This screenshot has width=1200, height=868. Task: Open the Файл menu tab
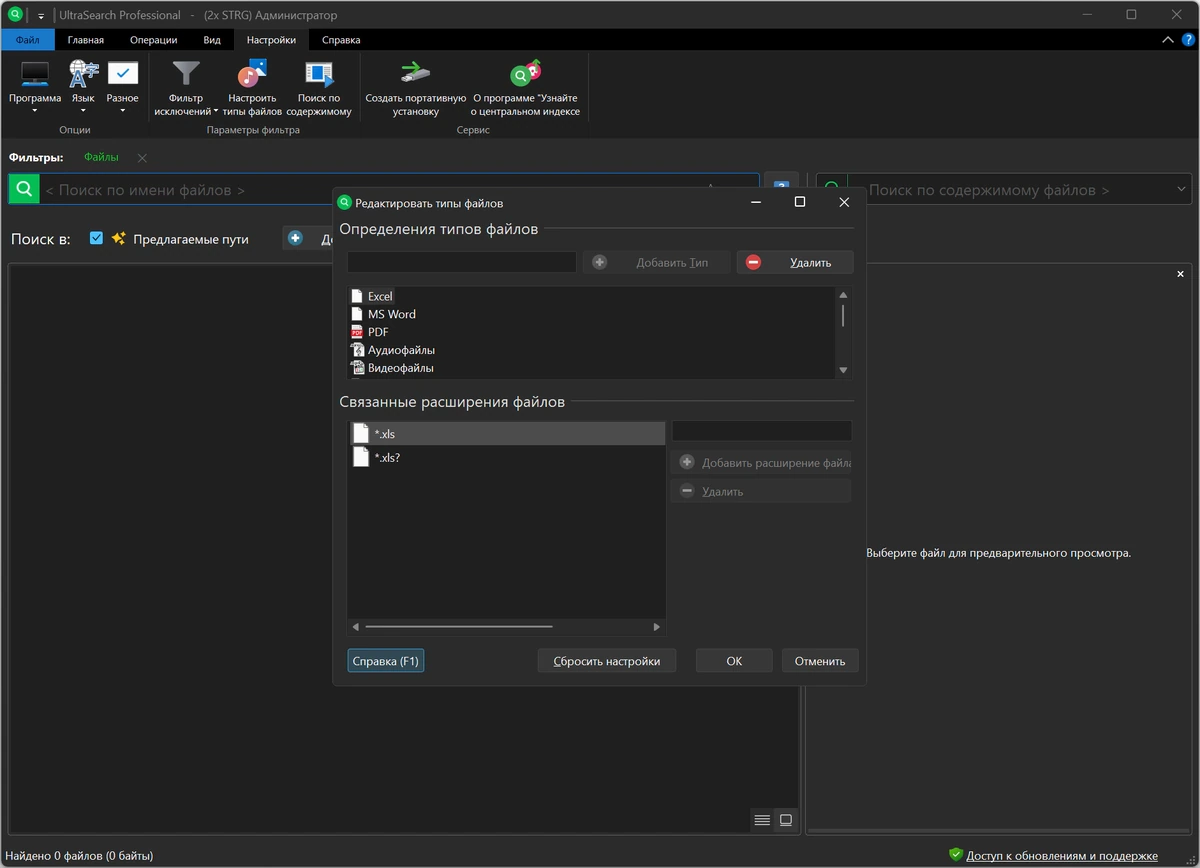tap(28, 40)
